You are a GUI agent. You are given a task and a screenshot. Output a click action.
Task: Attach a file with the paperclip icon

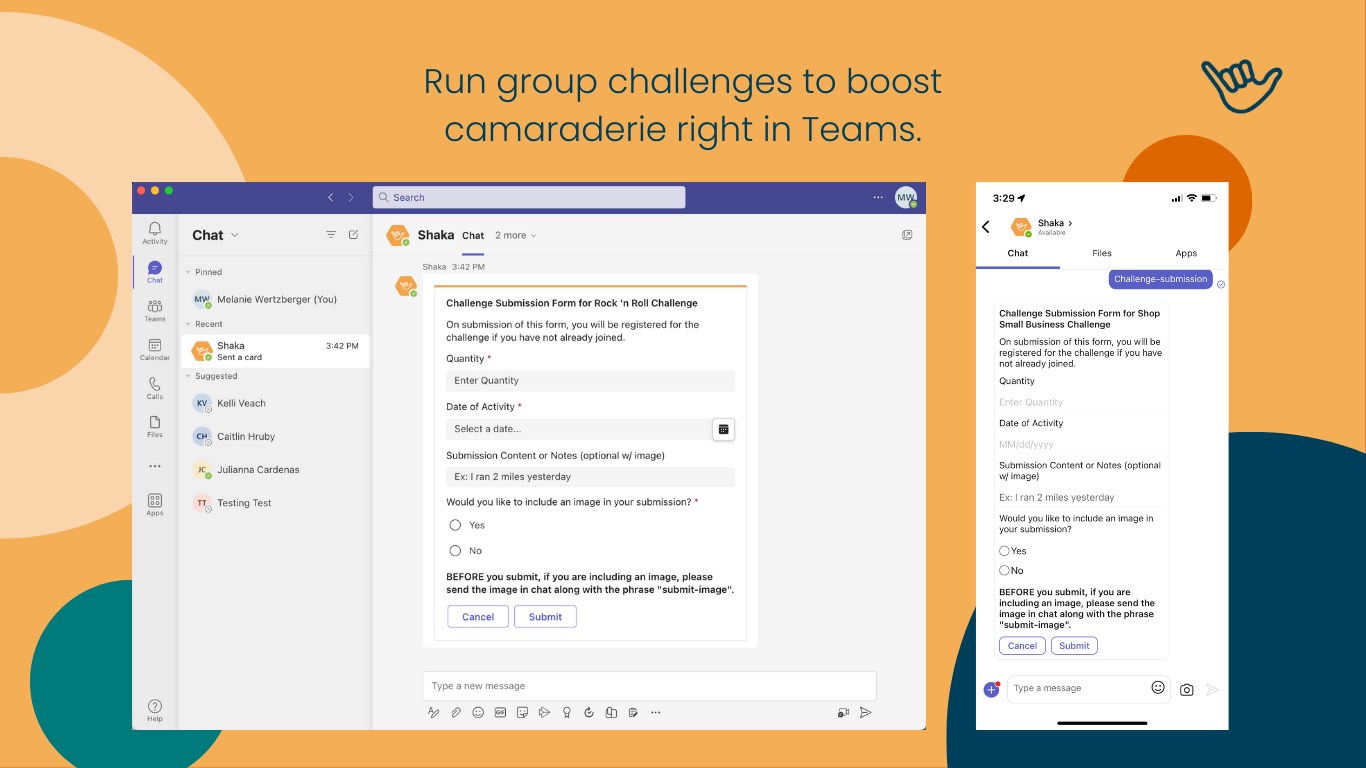456,712
